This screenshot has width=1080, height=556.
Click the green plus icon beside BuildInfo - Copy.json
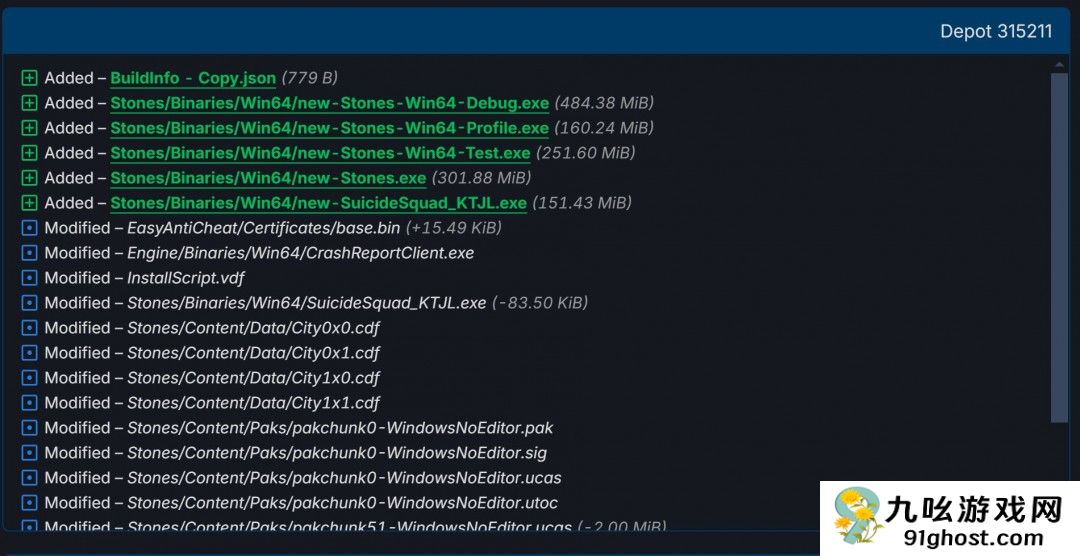[29, 78]
